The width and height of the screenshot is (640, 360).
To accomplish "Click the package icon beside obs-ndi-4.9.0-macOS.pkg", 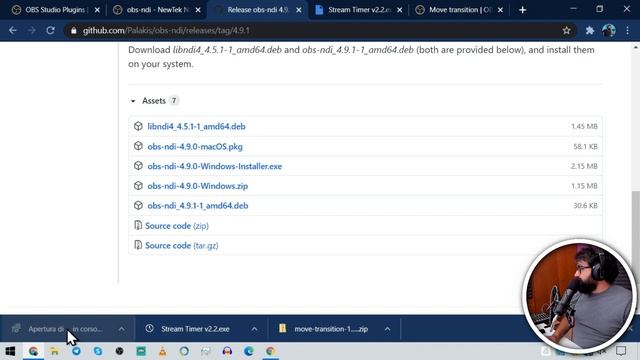I will (138, 146).
